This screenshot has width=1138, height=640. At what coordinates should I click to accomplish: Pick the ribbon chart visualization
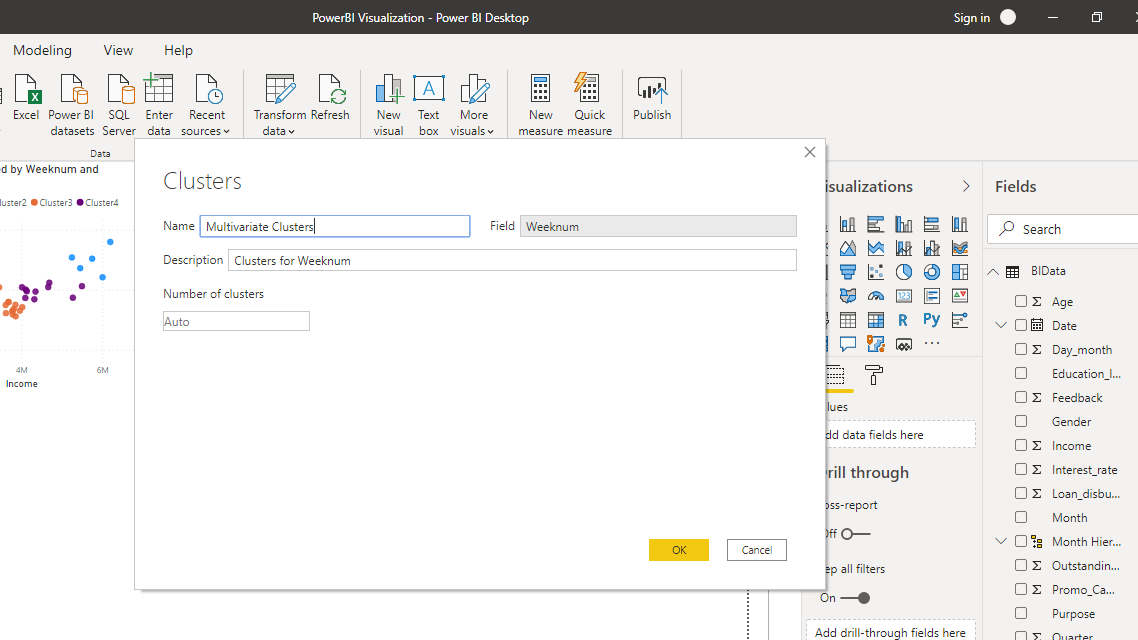point(960,248)
